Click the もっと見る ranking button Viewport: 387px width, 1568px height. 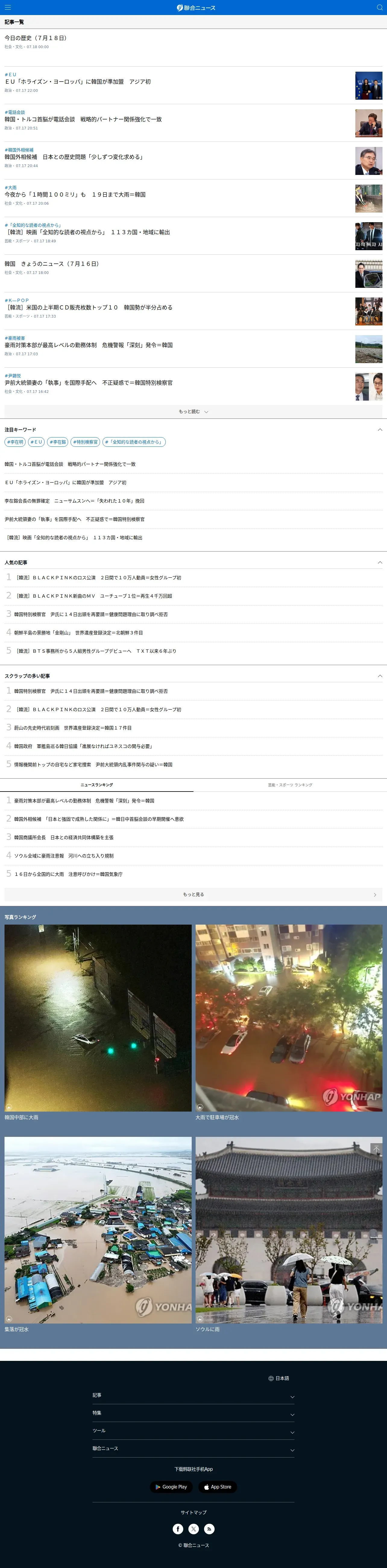193,894
